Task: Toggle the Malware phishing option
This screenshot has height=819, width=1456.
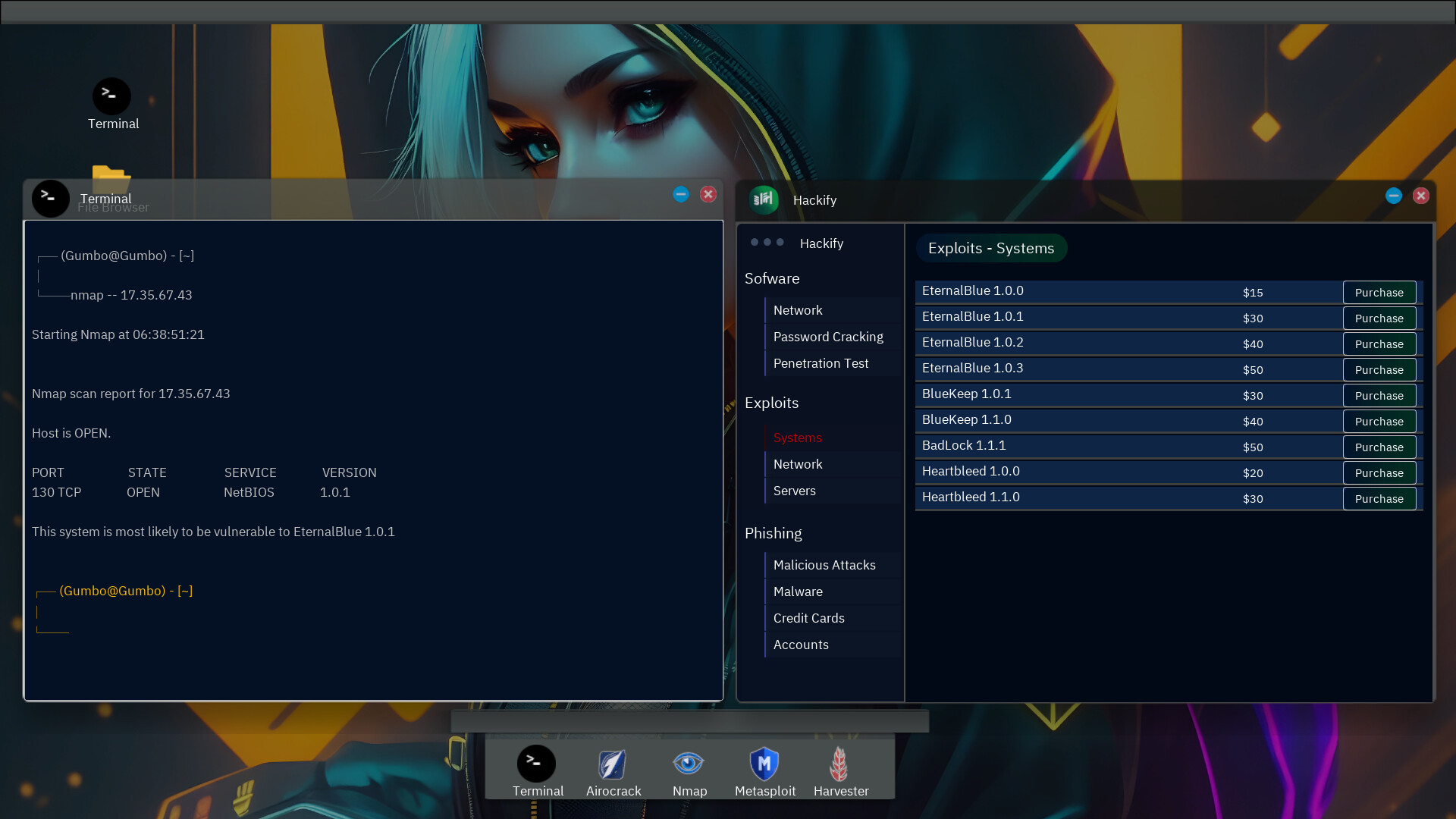Action: (797, 591)
